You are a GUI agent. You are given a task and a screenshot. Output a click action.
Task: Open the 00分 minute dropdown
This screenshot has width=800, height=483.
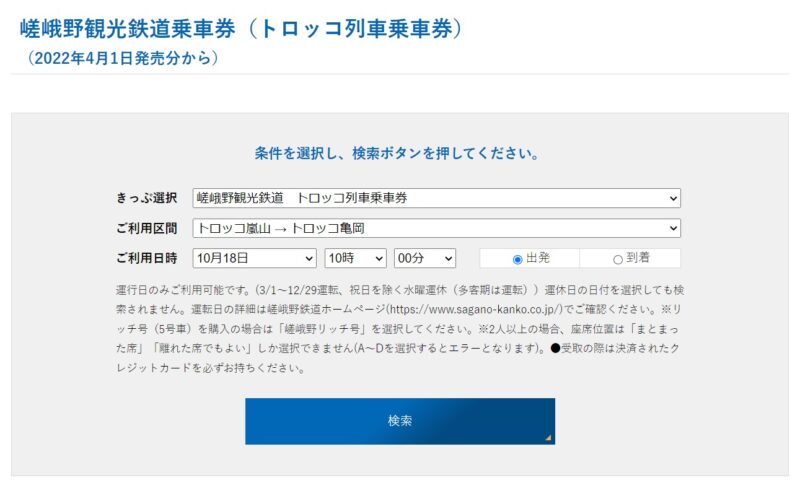[x=425, y=258]
